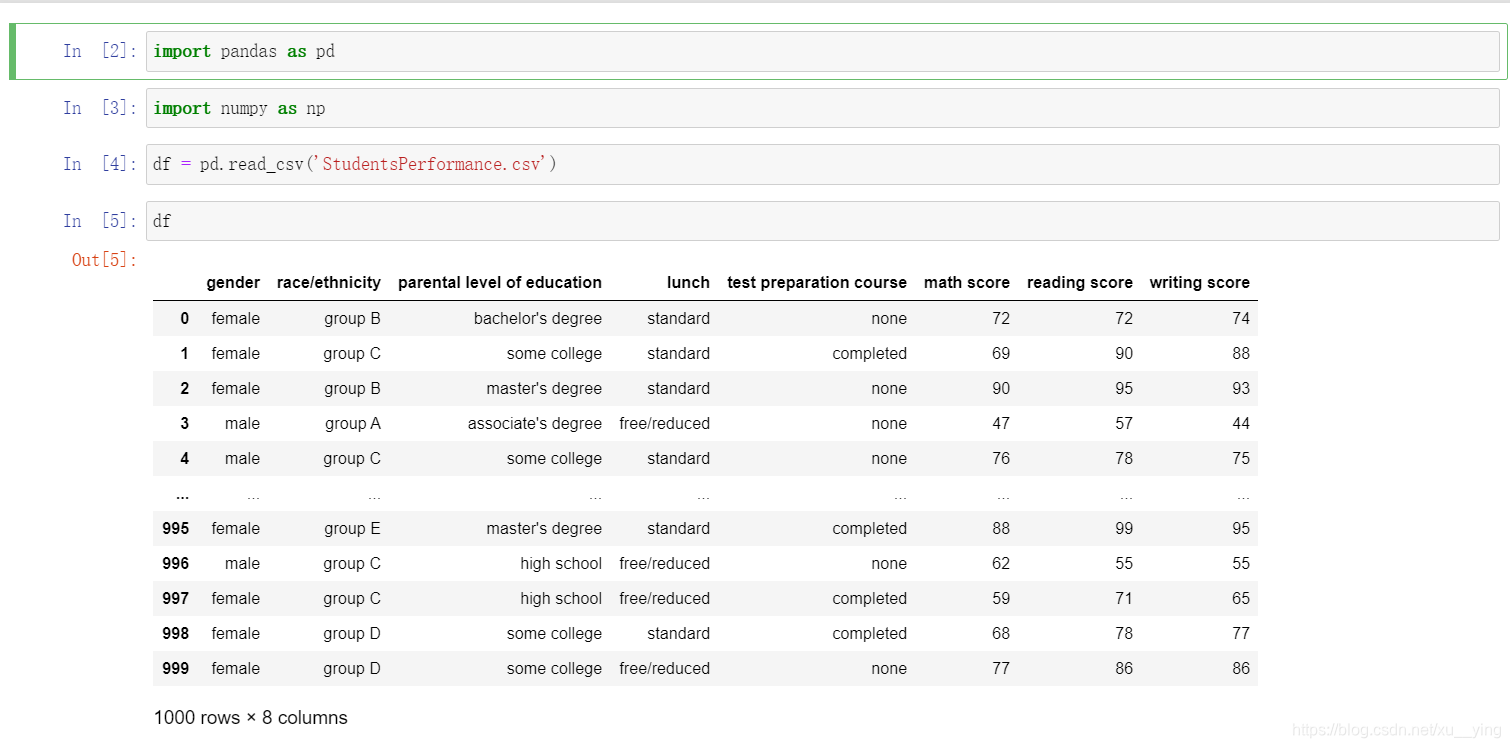The width and height of the screenshot is (1510, 748).
Task: Click the 'test preparation course' column header
Action: tap(817, 283)
